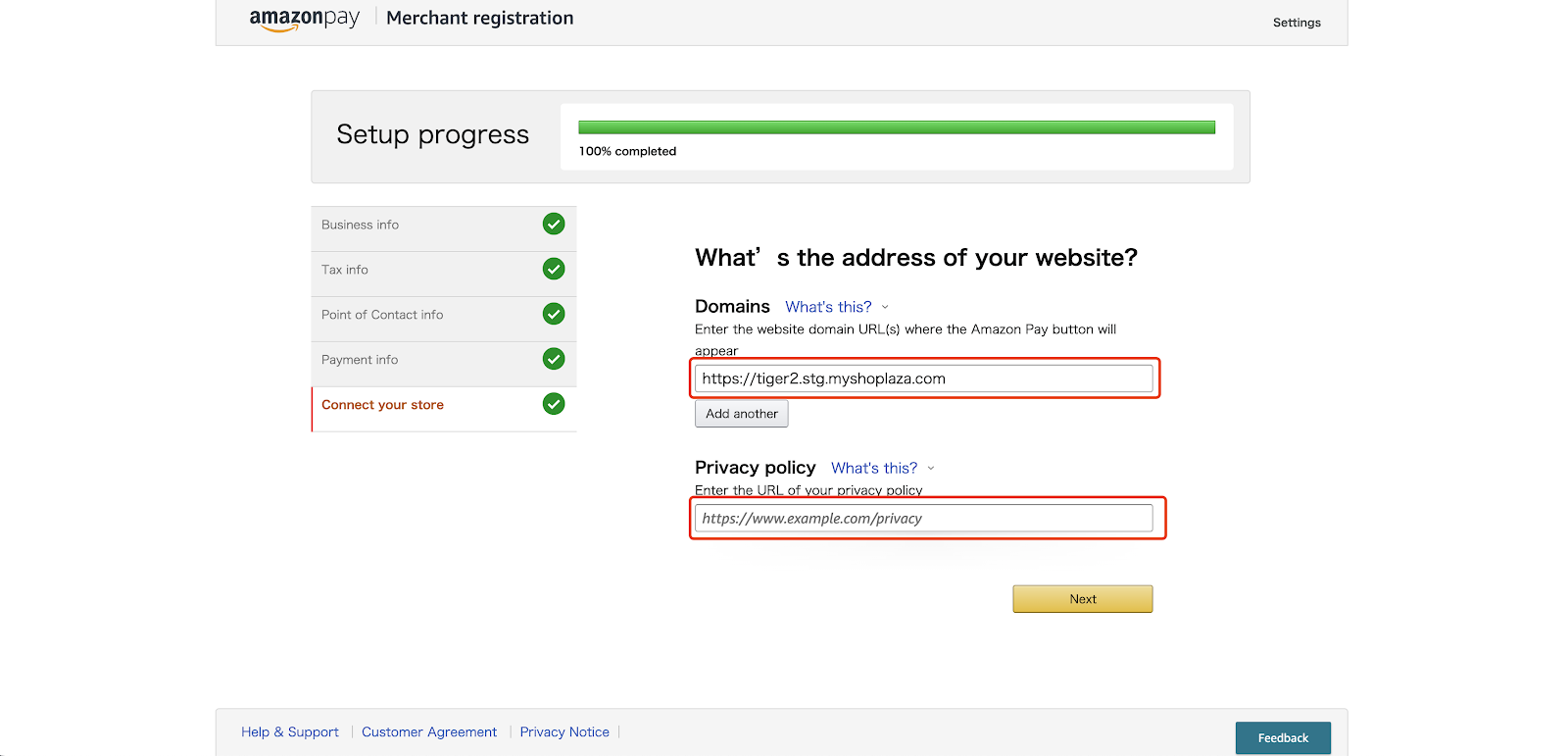The height and width of the screenshot is (756, 1568).
Task: Click the Tax info green checkmark icon
Action: (554, 269)
